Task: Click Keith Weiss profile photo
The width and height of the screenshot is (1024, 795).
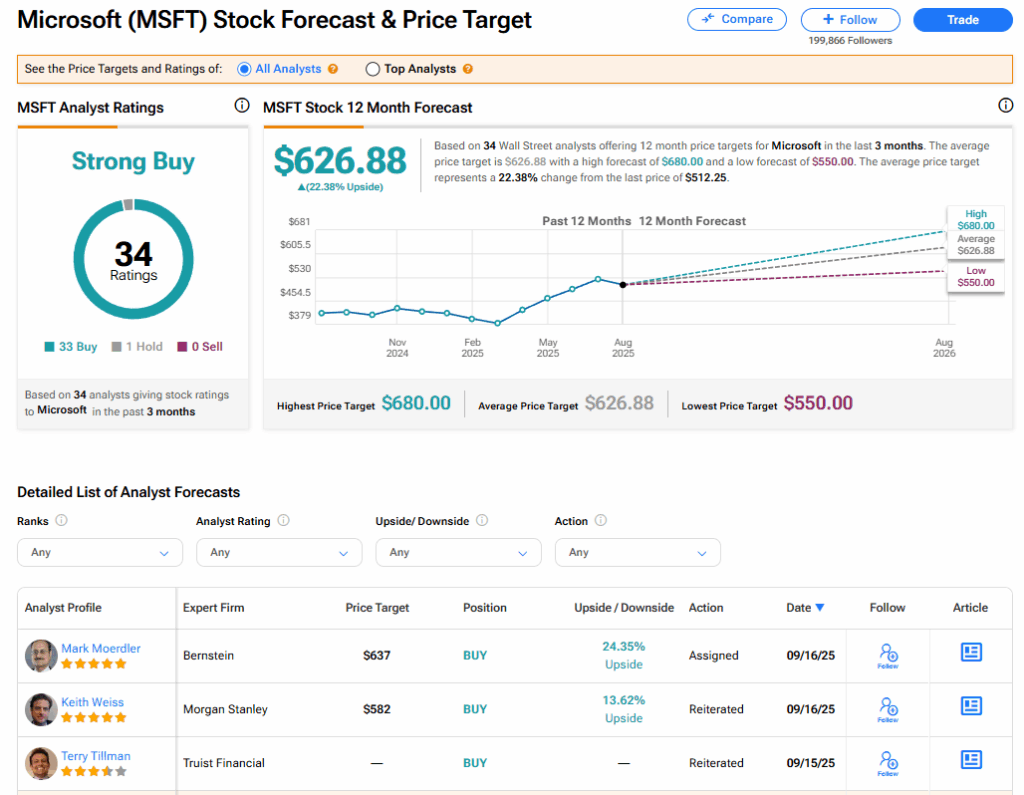Action: coord(41,709)
